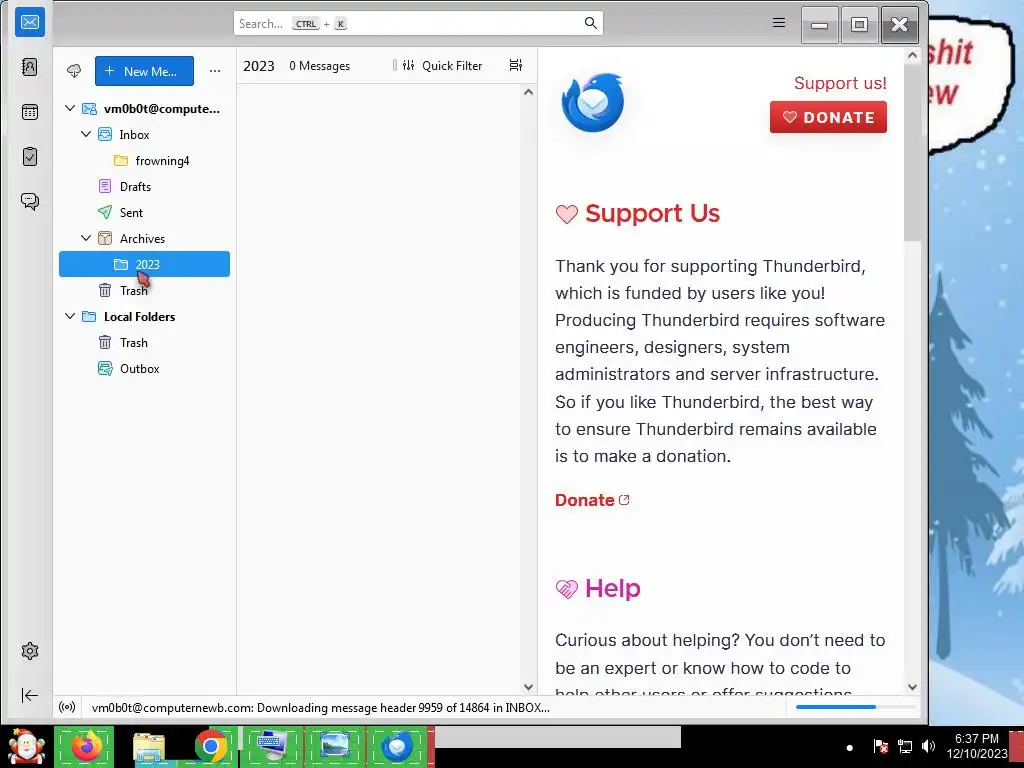Open the Address Book space
Image resolution: width=1024 pixels, height=768 pixels.
tap(30, 67)
